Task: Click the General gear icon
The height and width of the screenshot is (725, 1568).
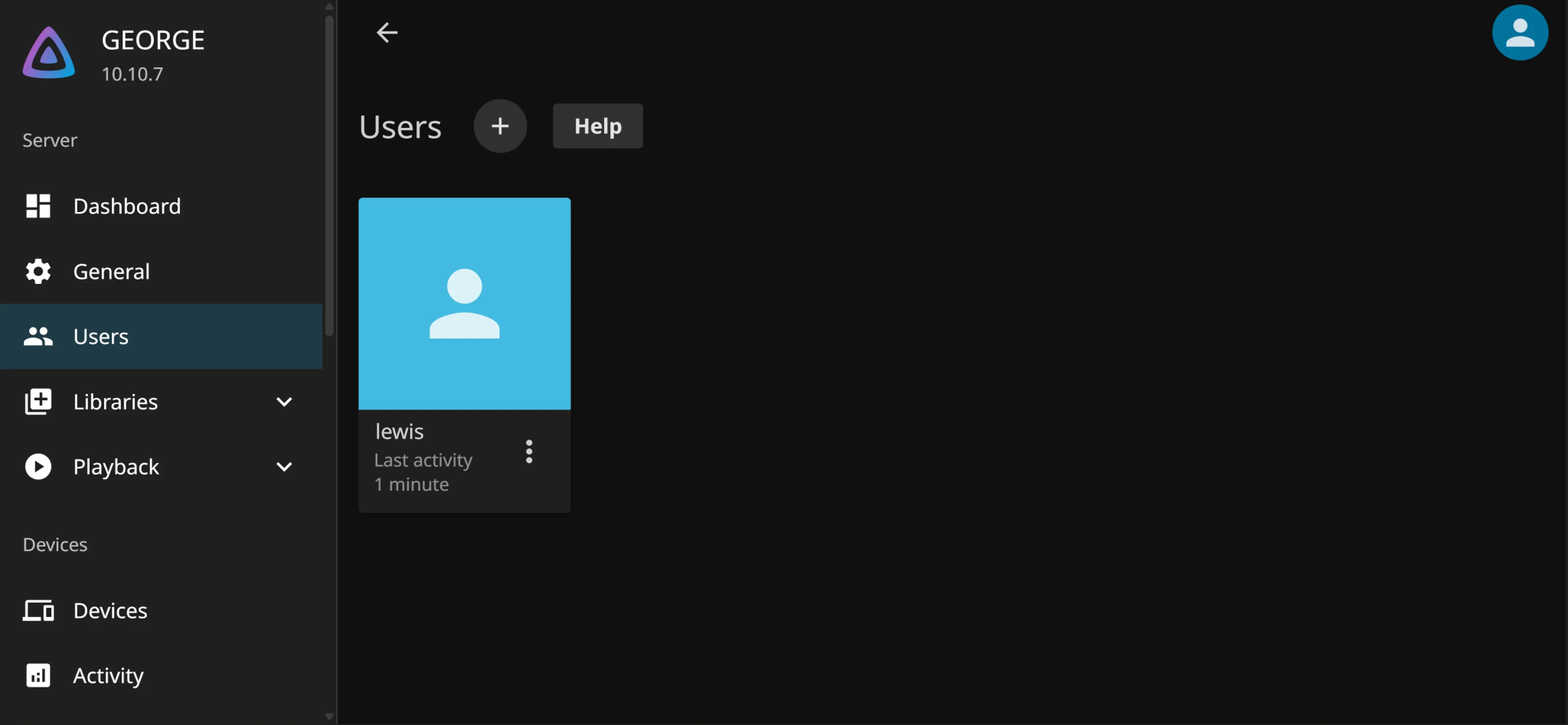Action: click(38, 272)
